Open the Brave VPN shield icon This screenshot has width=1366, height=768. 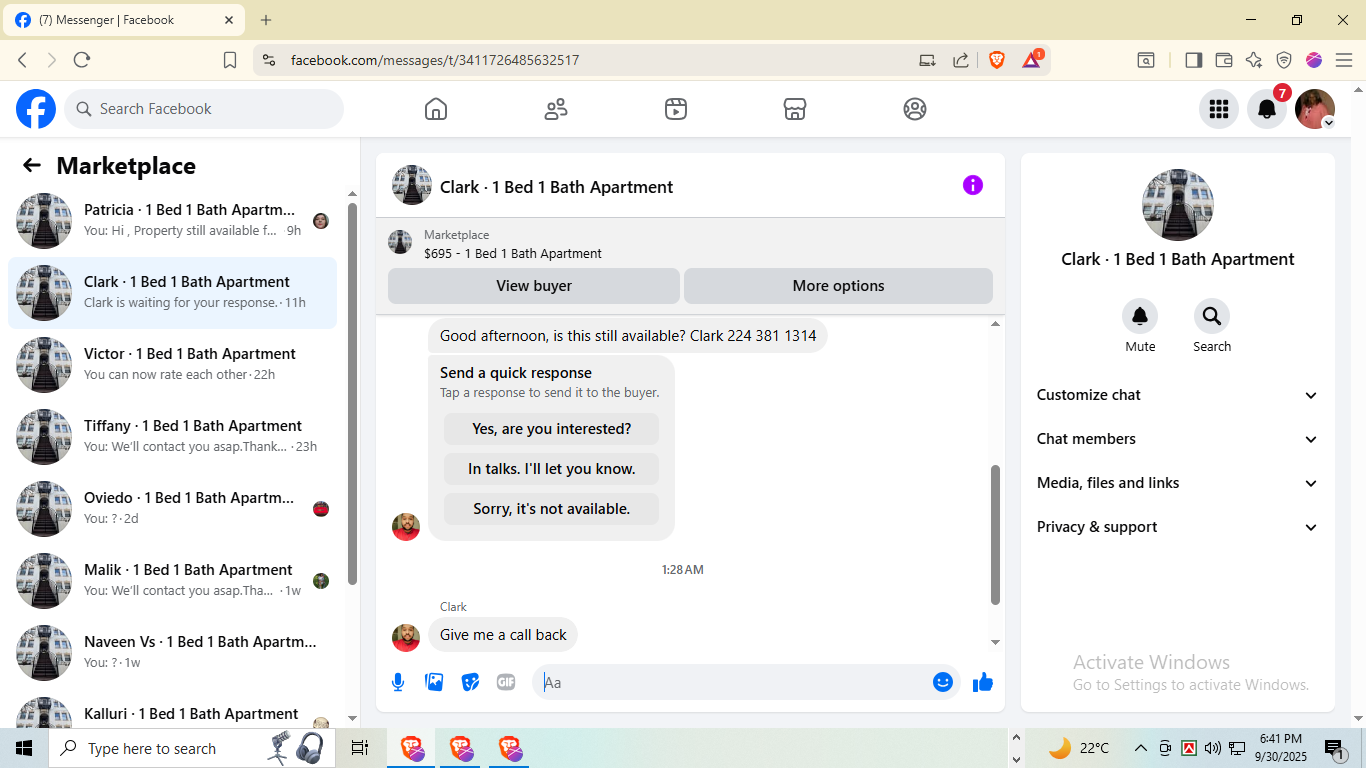(1284, 60)
